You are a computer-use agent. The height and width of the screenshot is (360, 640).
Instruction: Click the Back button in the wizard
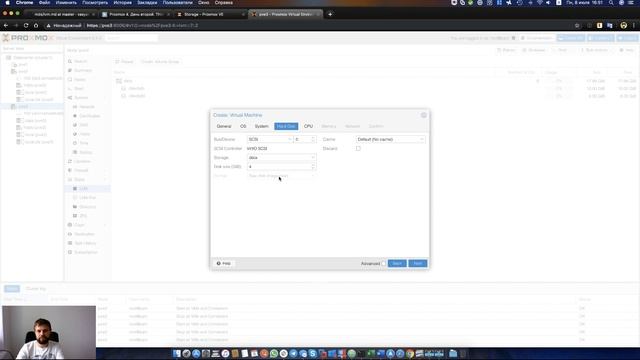coord(397,264)
